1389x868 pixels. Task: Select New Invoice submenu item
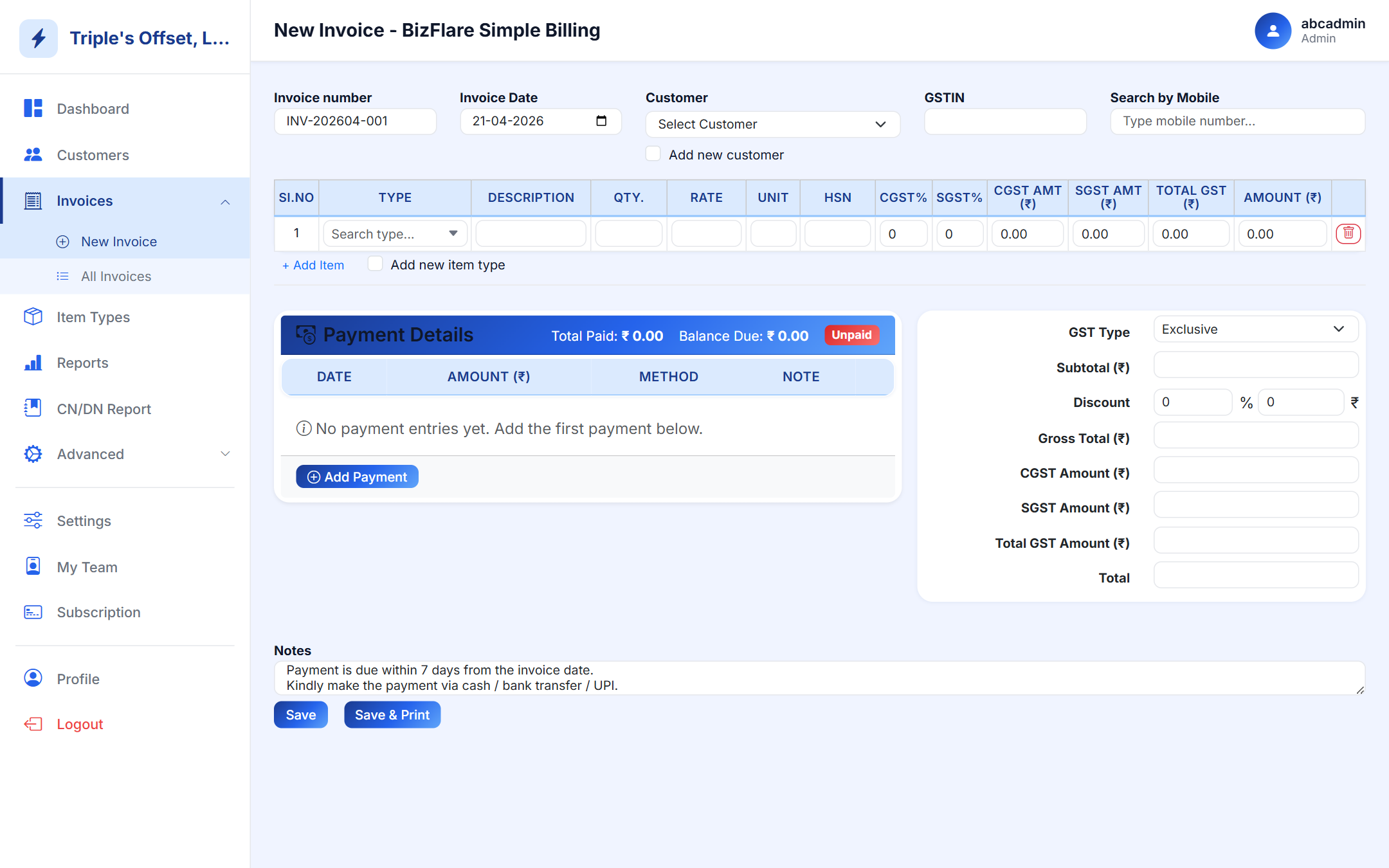(125, 242)
